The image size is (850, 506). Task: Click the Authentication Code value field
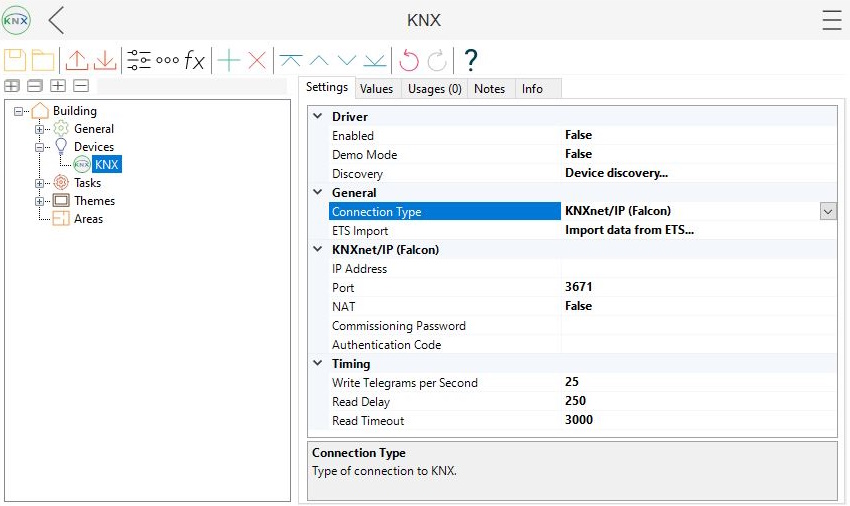[x=699, y=344]
